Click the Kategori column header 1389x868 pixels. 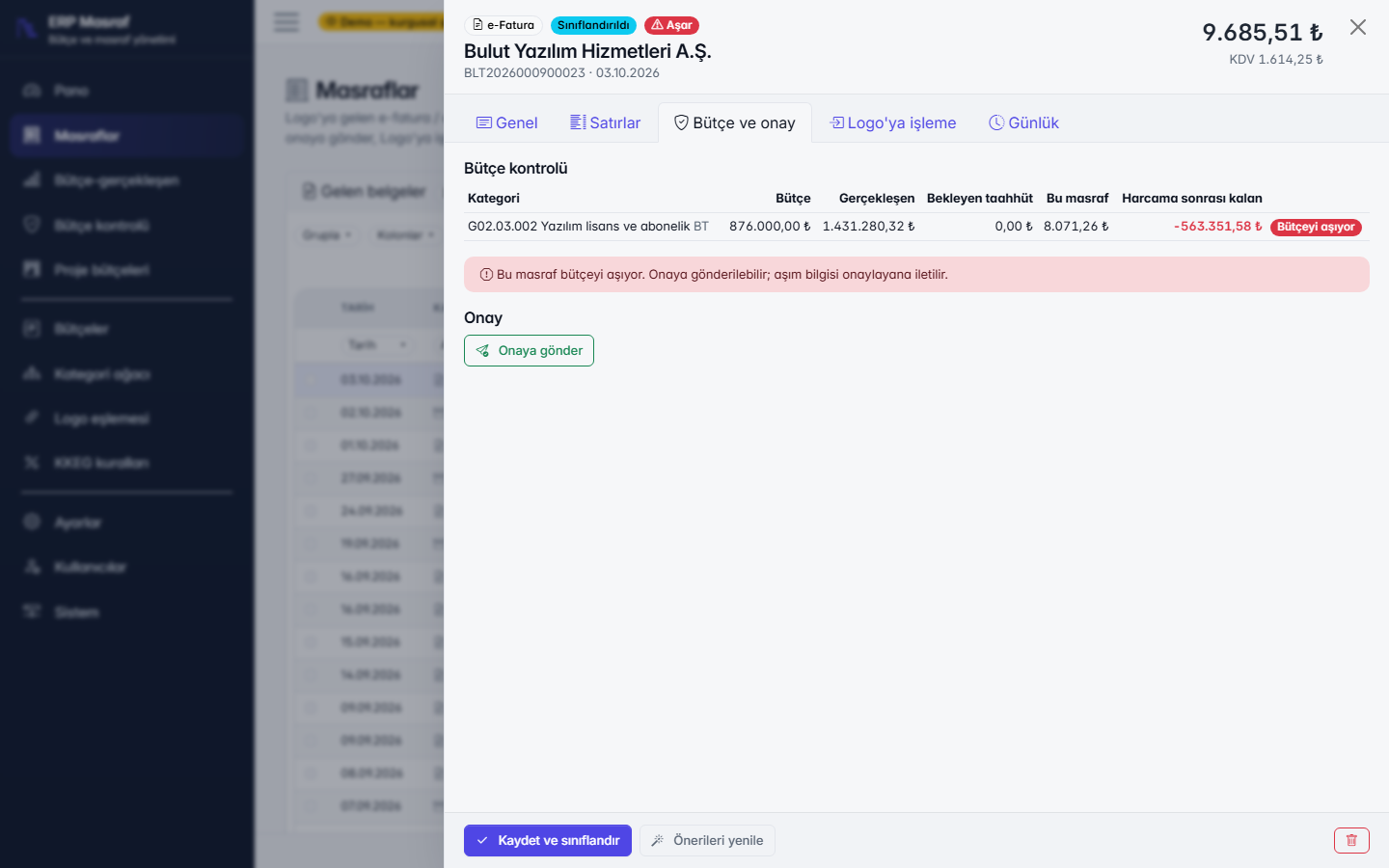[x=494, y=199]
